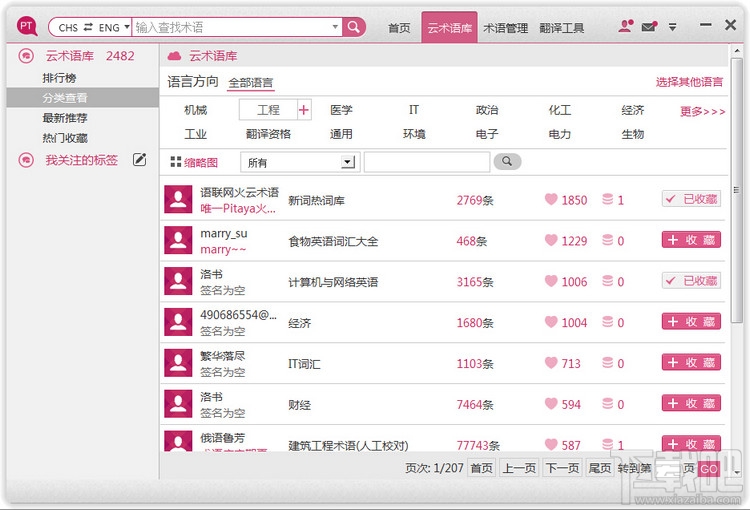The image size is (750, 510).
Task: Jump to 尾页 last page
Action: tap(600, 468)
